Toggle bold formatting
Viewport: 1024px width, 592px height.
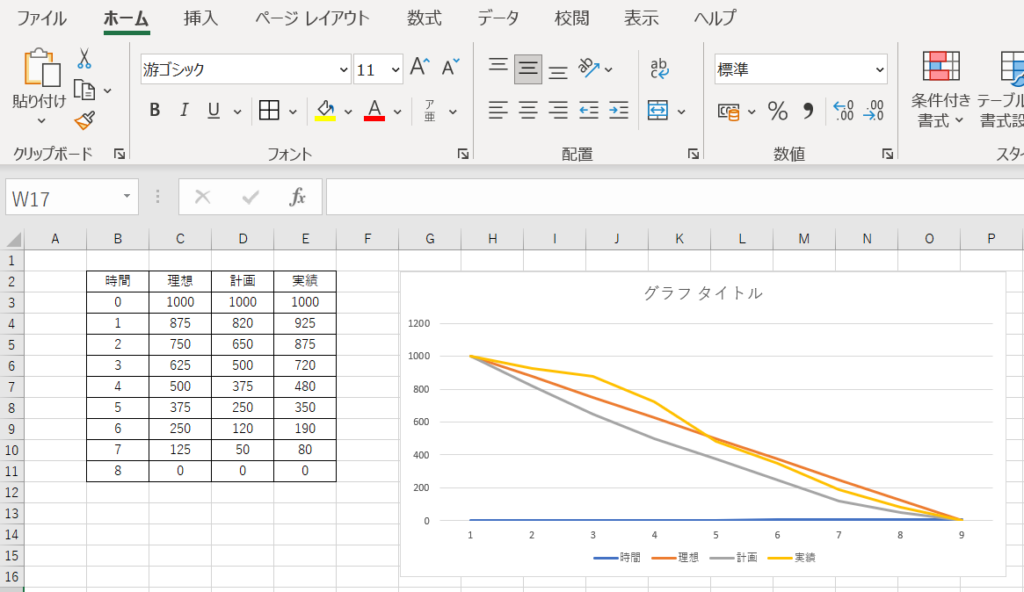pyautogui.click(x=155, y=111)
